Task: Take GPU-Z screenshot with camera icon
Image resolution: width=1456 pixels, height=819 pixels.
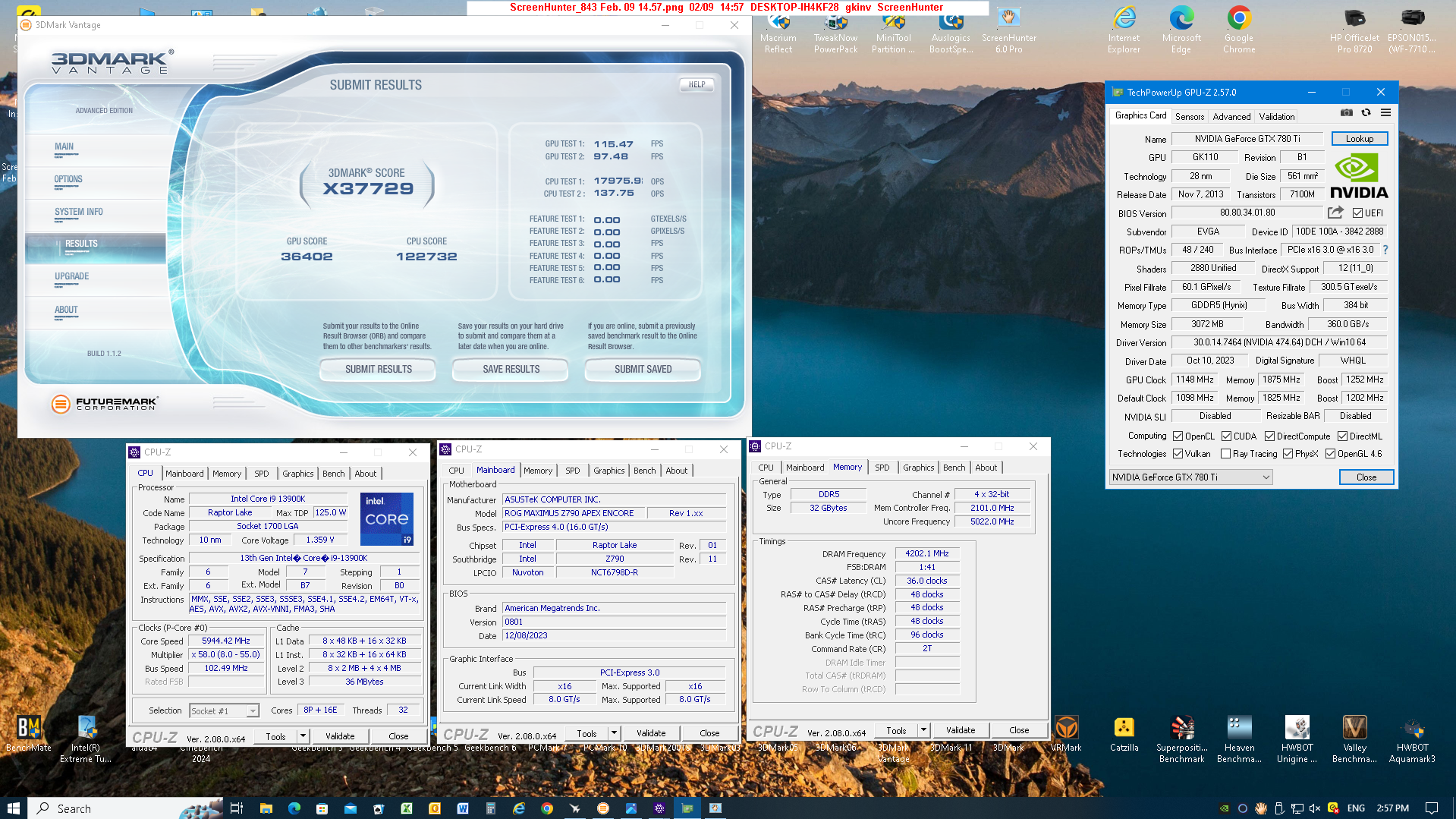Action: click(1346, 113)
